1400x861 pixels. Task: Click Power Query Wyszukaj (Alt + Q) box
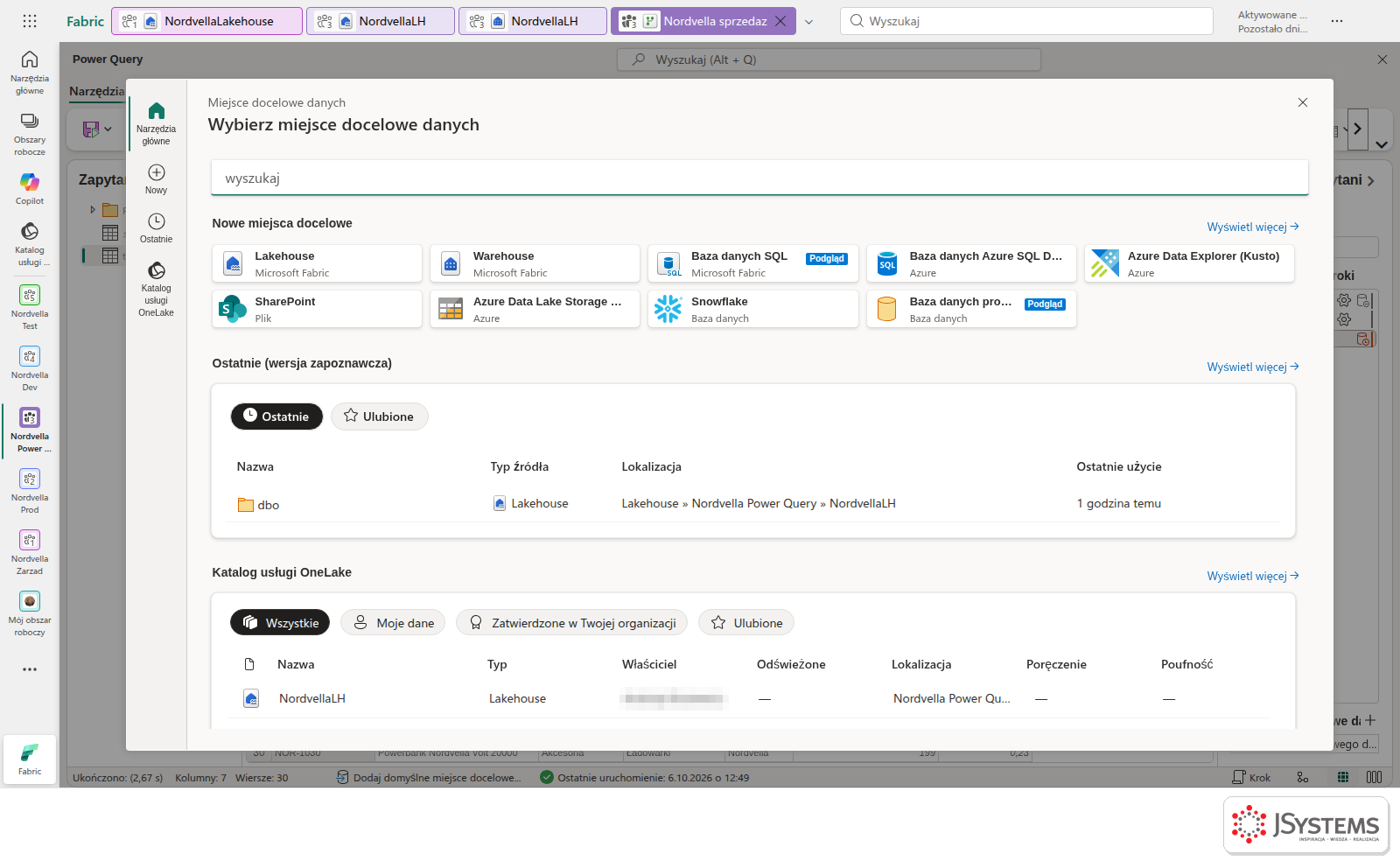829,59
